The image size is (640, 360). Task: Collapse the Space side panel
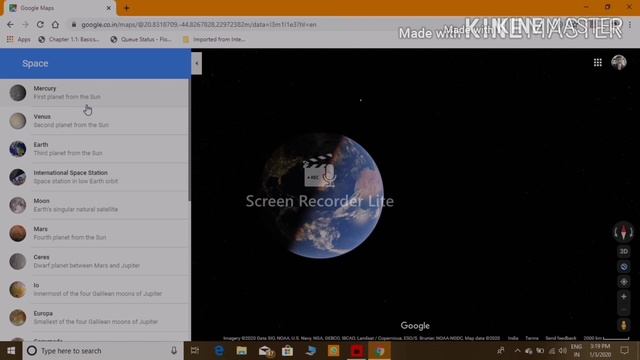click(x=196, y=63)
